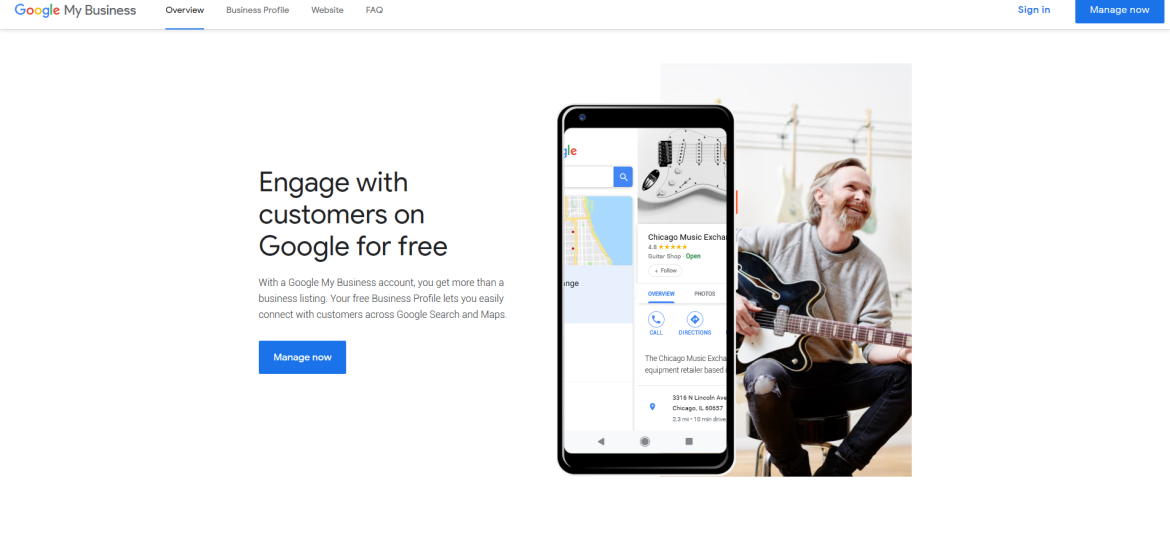Open the FAQ tab
This screenshot has height=540, width=1170.
click(375, 10)
